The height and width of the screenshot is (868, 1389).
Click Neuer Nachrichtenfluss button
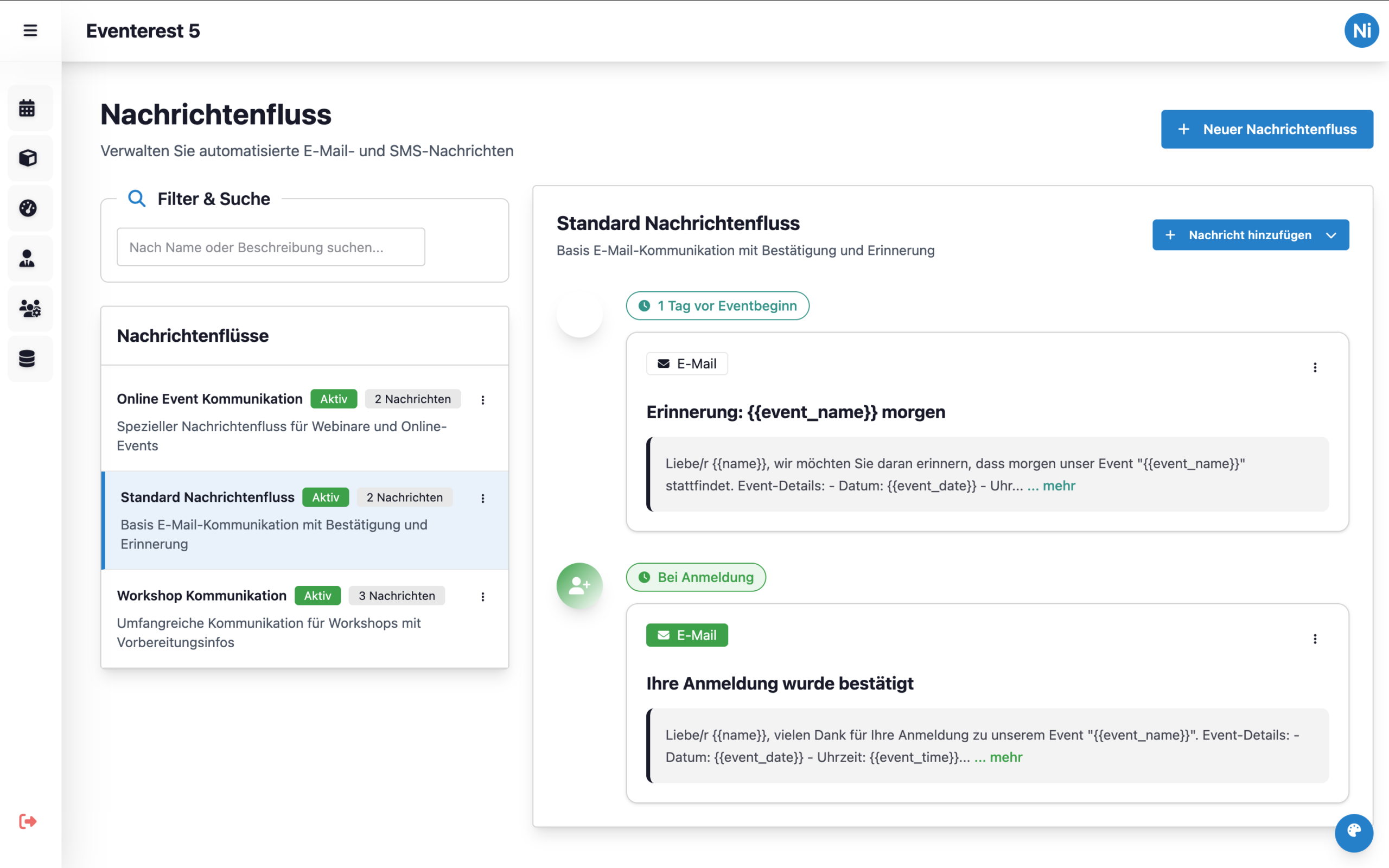(x=1267, y=129)
